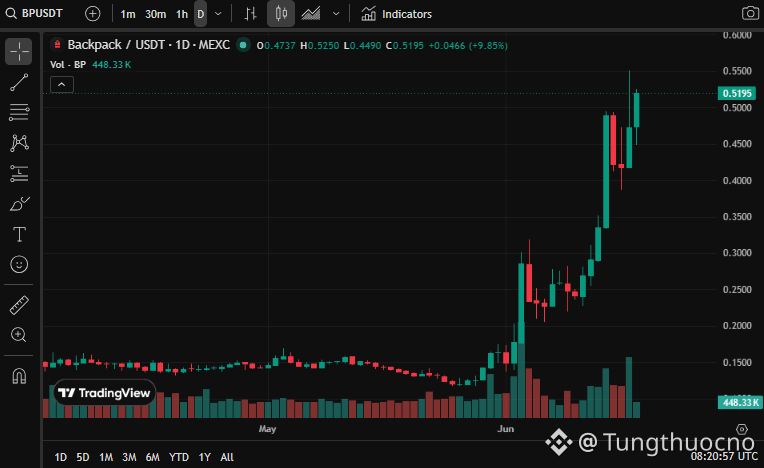Select the trend line drawing tool
Image resolution: width=764 pixels, height=468 pixels.
19,82
